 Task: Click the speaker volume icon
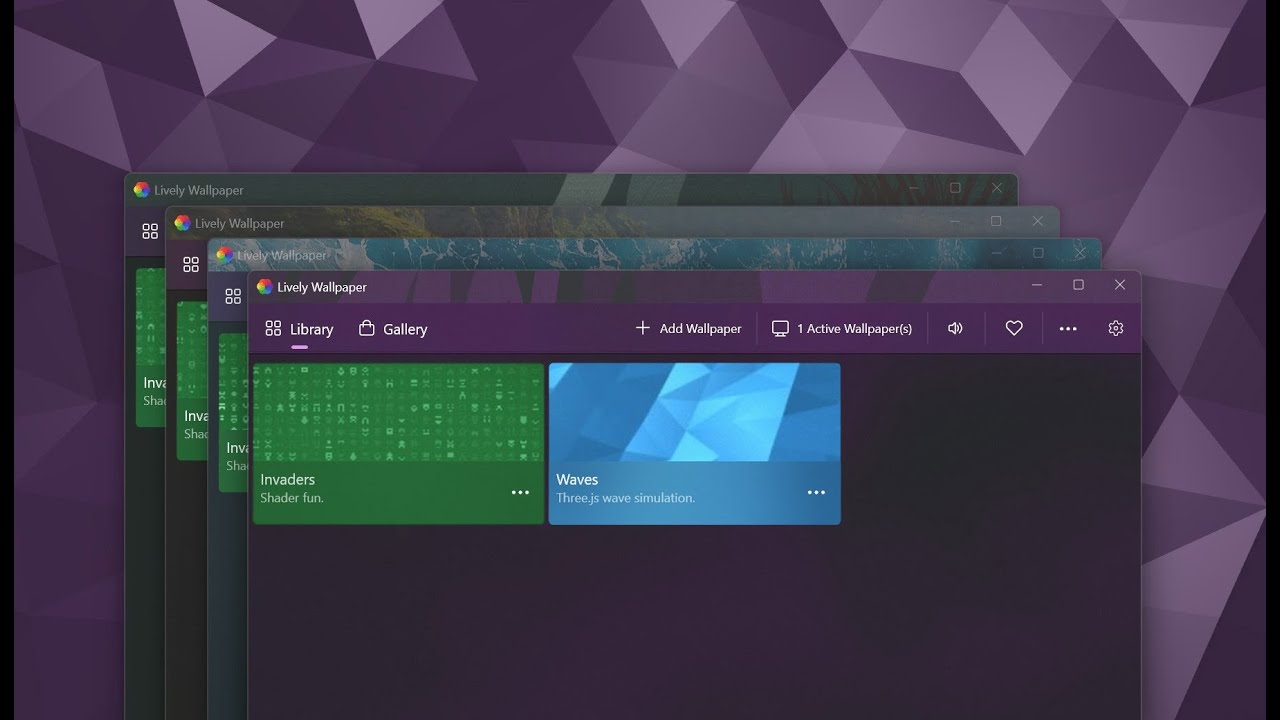point(955,328)
